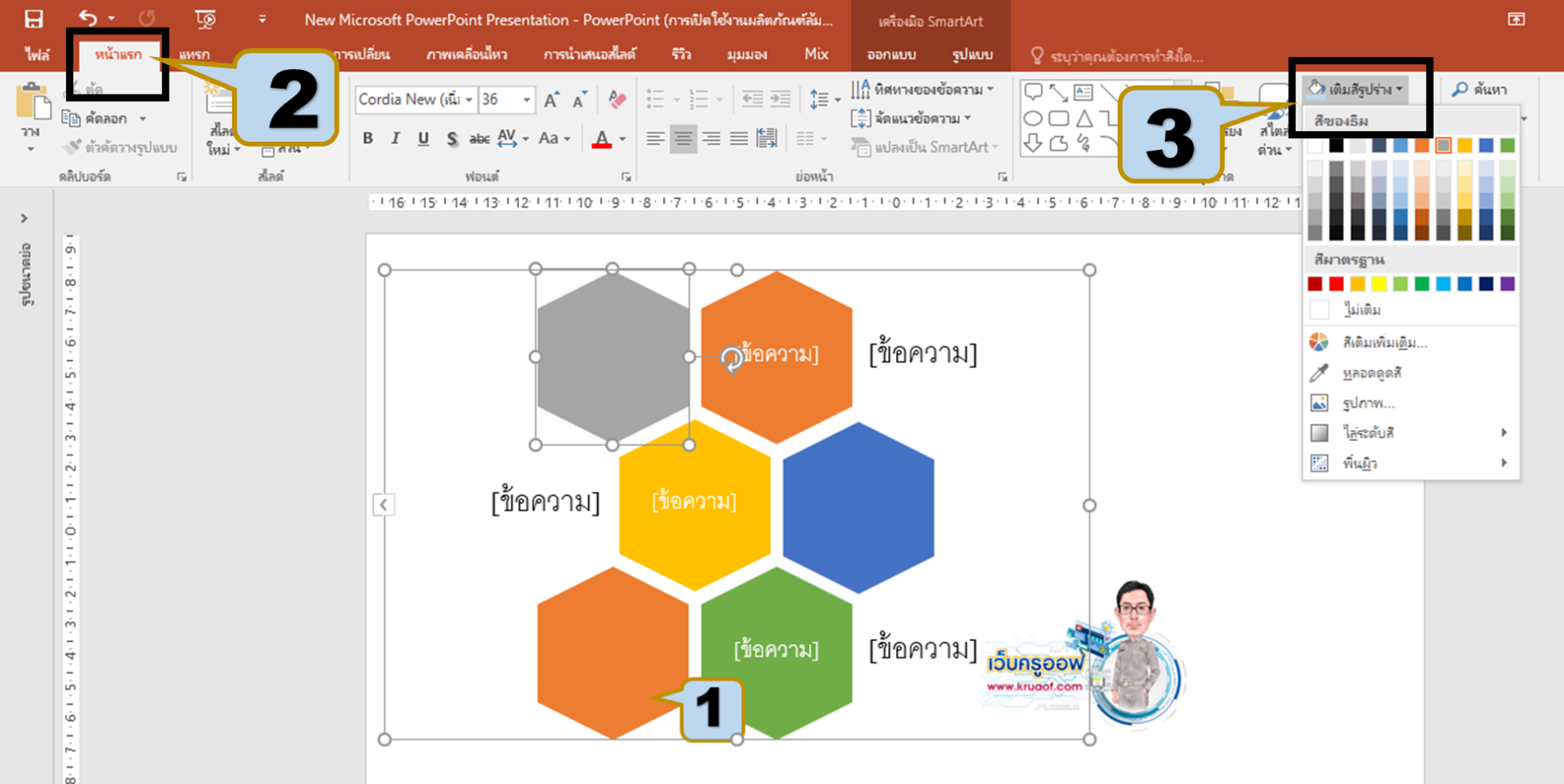
Task: Select the Clear All Formatting eraser icon
Action: [x=617, y=99]
